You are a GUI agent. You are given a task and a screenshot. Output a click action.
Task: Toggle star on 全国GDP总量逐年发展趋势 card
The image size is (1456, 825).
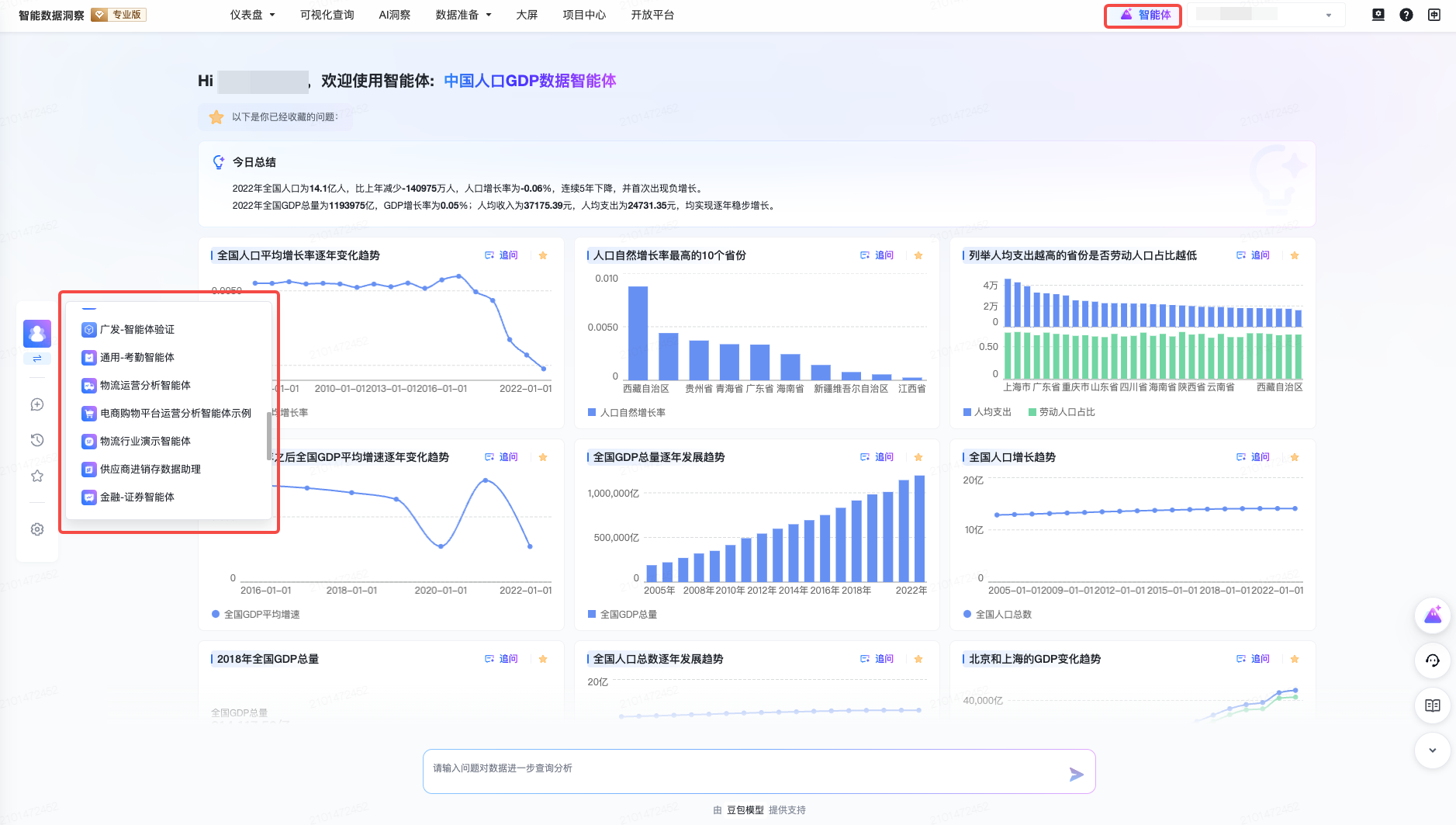(x=918, y=457)
